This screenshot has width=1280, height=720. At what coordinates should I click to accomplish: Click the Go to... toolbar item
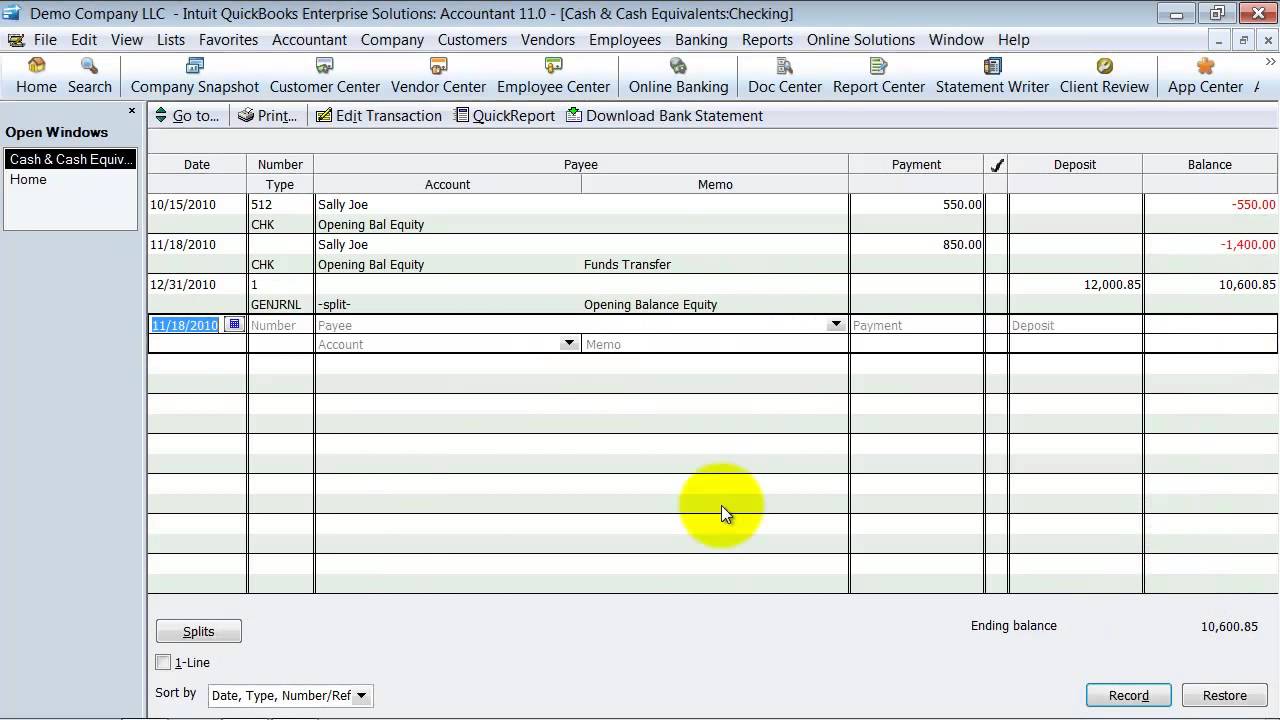pos(187,116)
